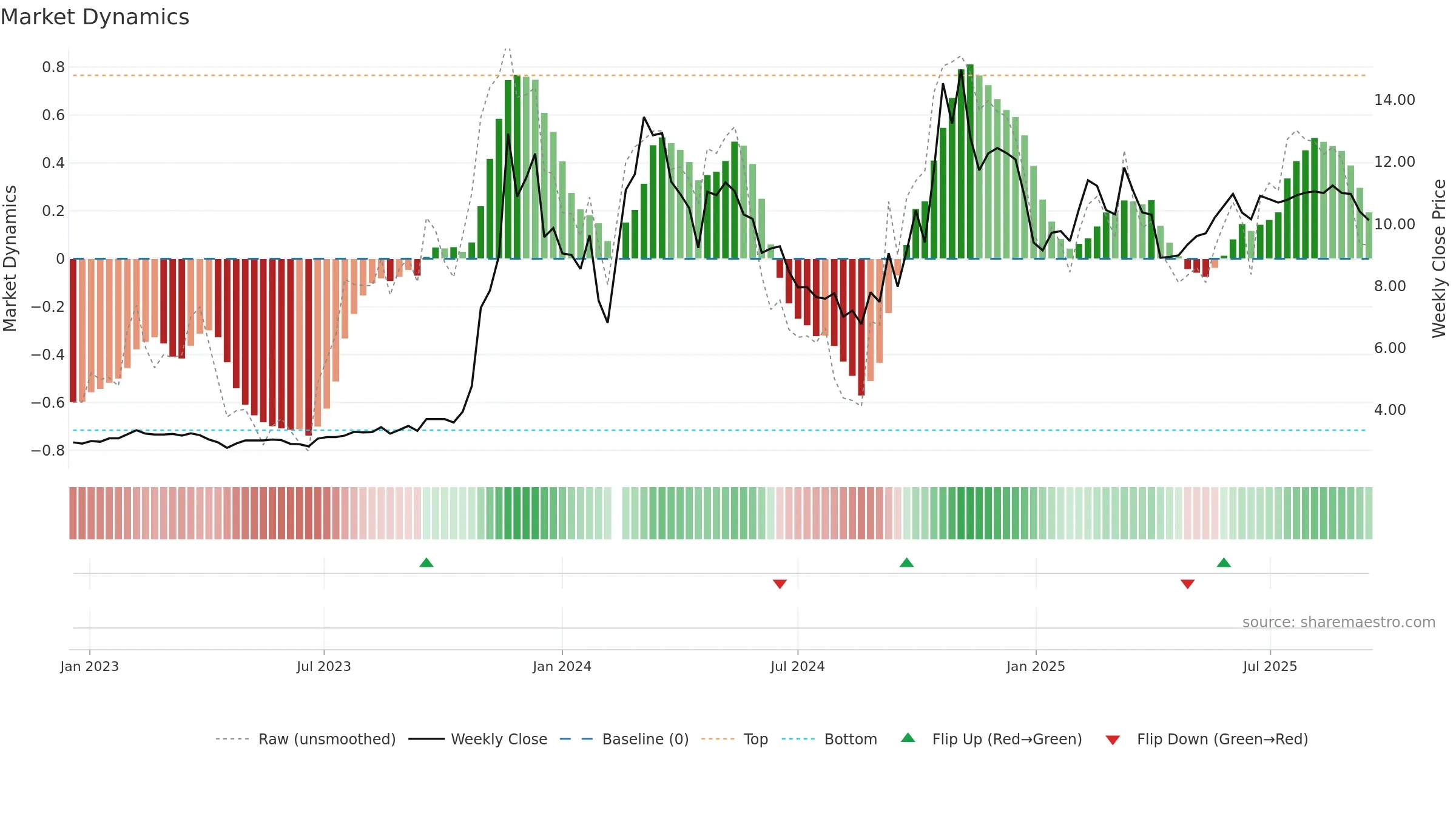Click the Jul 2023 axis label

(324, 666)
